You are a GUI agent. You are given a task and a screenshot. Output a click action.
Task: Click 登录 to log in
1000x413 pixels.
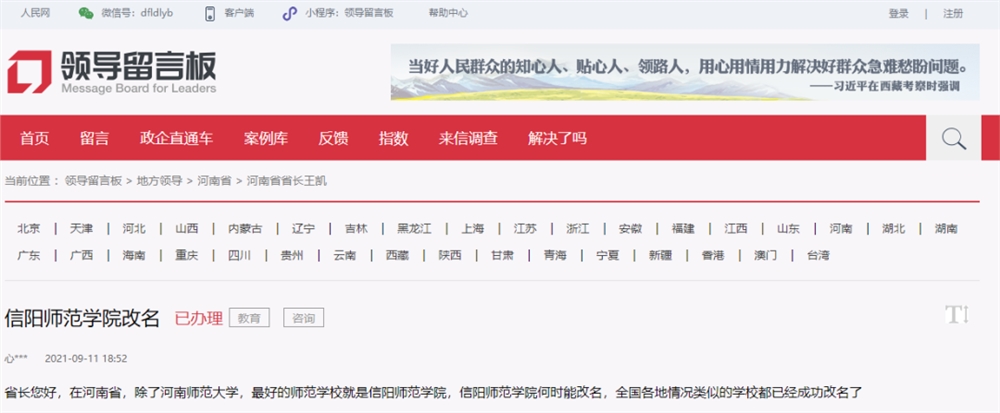coord(899,13)
